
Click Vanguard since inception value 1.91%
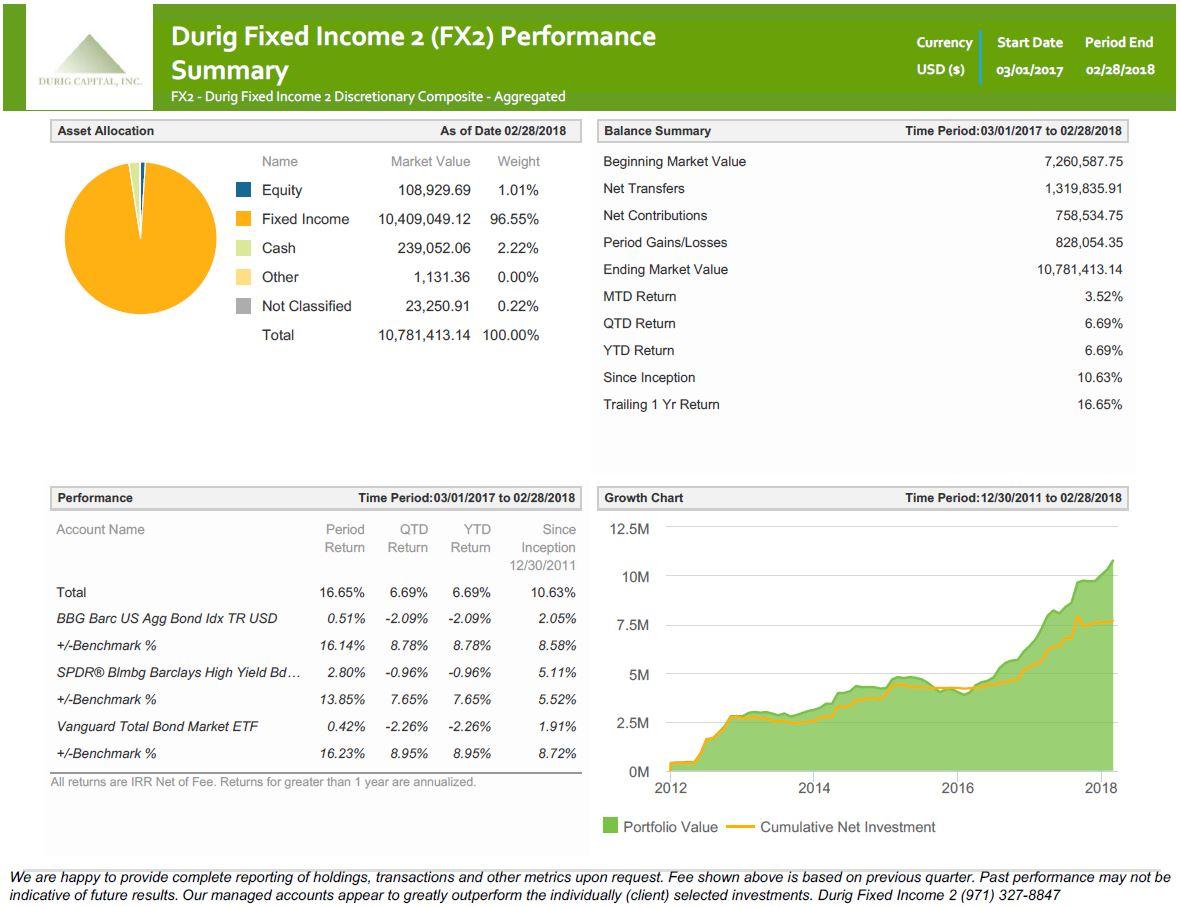click(x=558, y=726)
